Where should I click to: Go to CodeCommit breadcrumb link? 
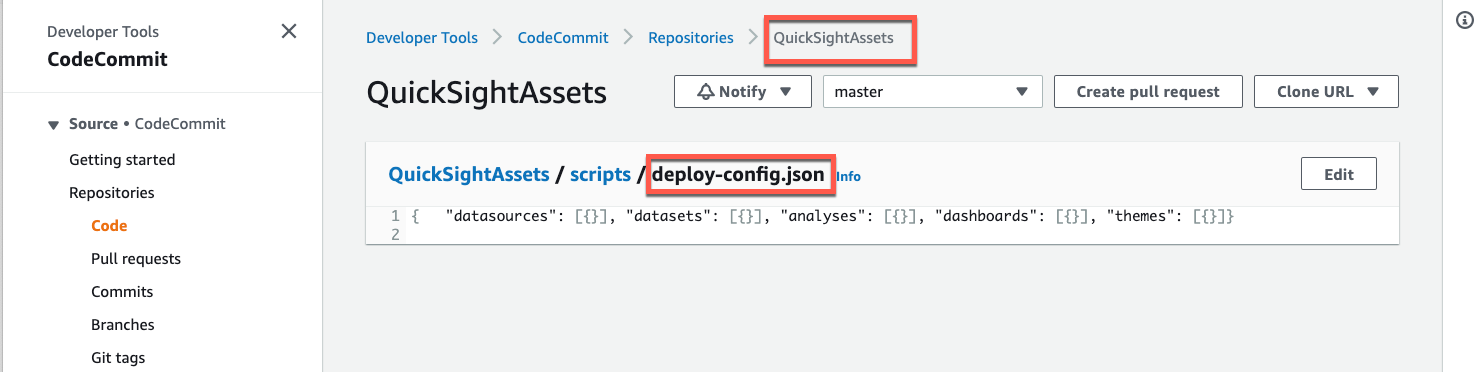(563, 38)
